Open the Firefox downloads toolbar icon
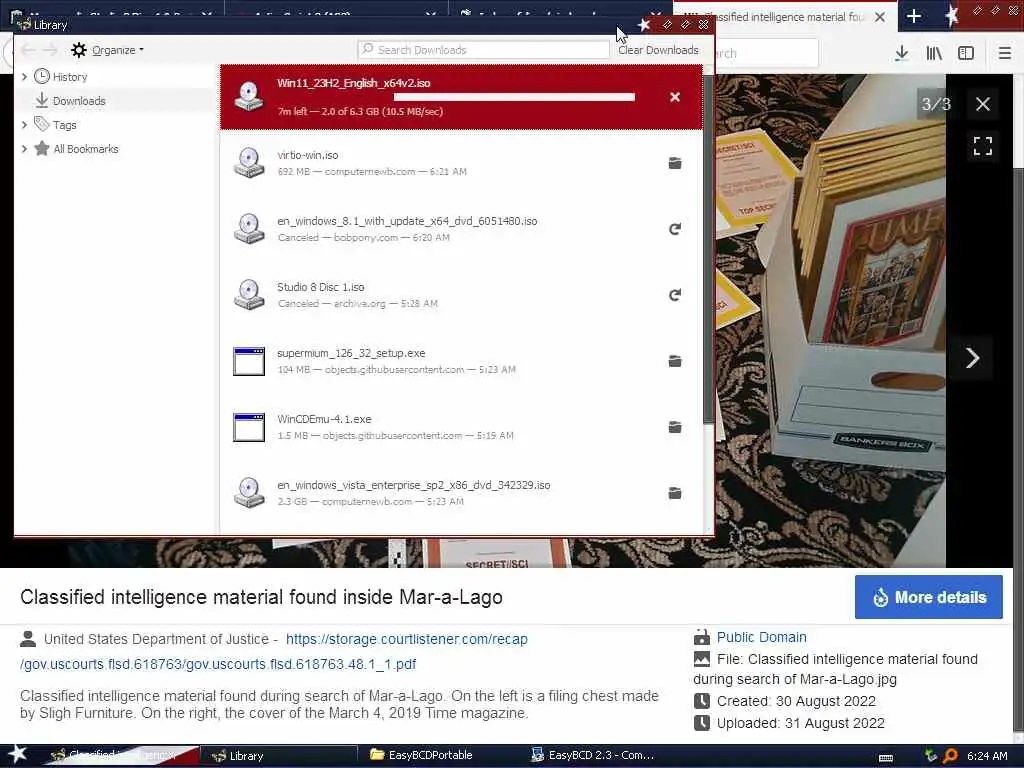Image resolution: width=1024 pixels, height=768 pixels. point(901,53)
